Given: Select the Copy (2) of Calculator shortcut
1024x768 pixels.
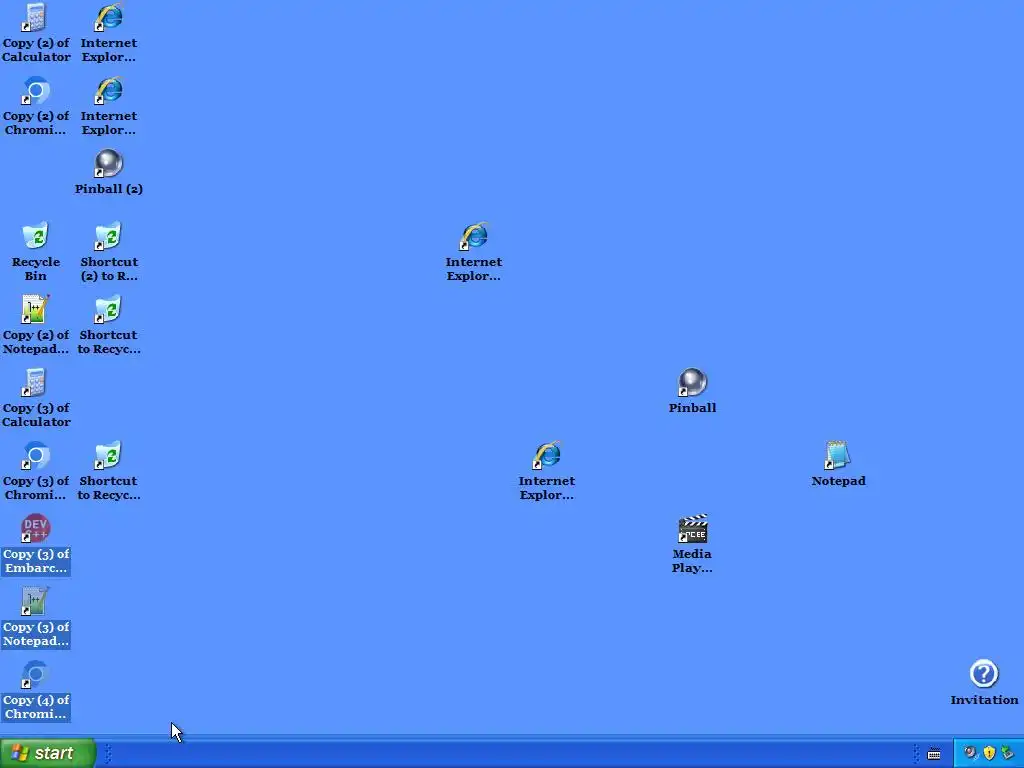Looking at the screenshot, I should pos(36,33).
